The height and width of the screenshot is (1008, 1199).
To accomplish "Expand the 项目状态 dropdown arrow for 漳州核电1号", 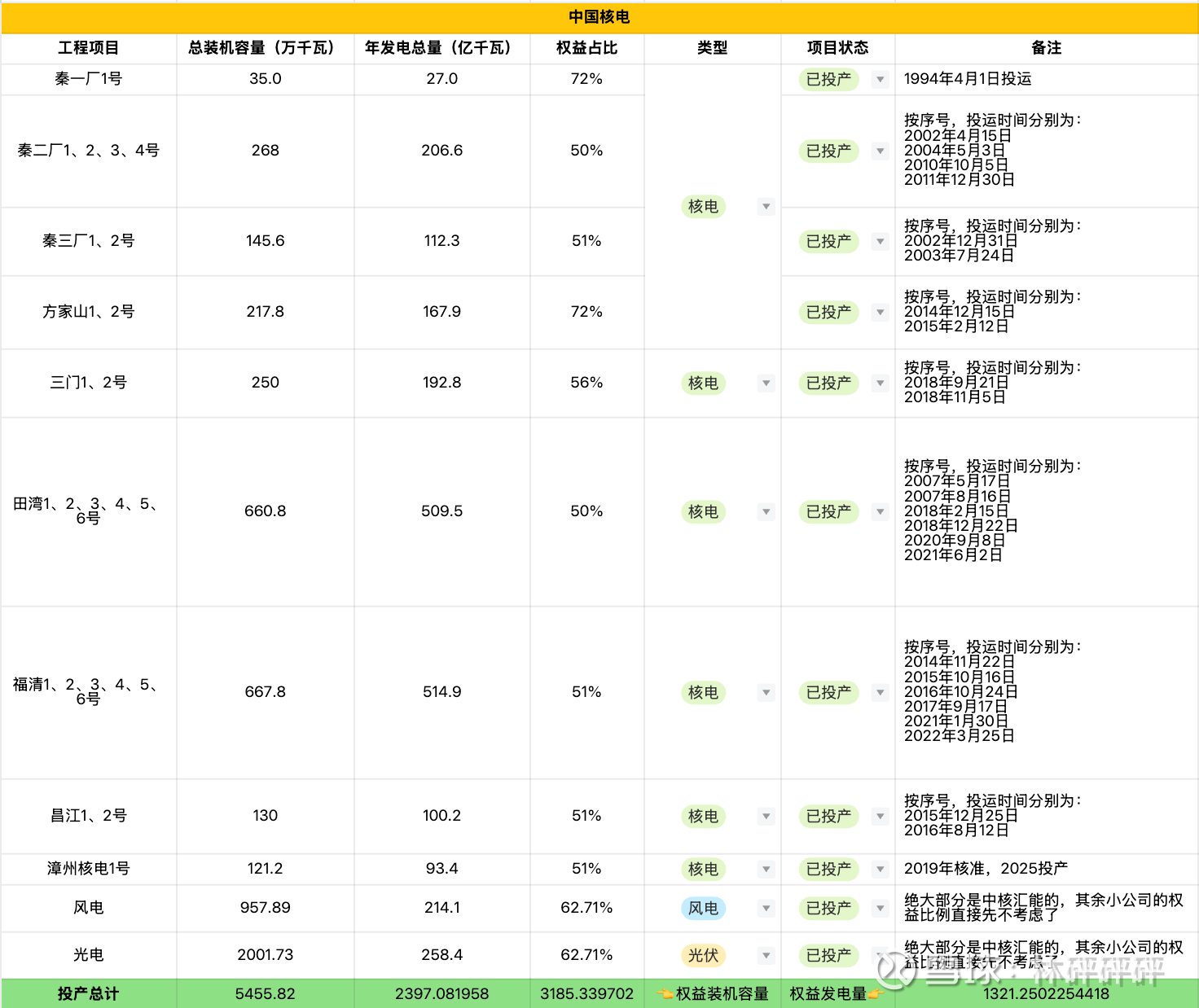I will point(880,869).
